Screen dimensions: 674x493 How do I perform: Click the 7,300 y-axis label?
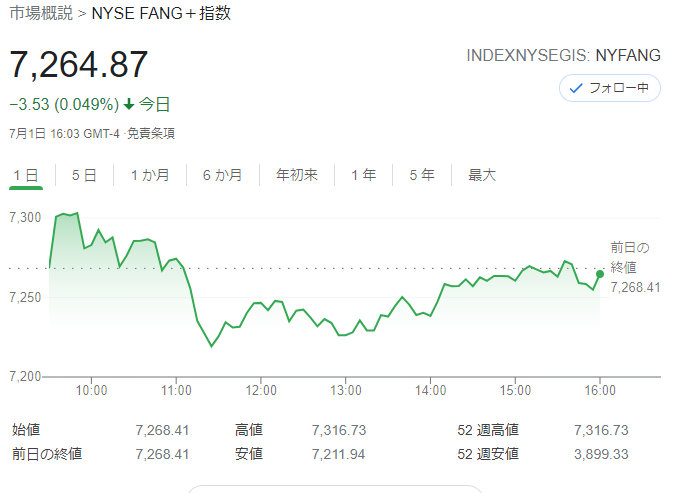pyautogui.click(x=25, y=217)
